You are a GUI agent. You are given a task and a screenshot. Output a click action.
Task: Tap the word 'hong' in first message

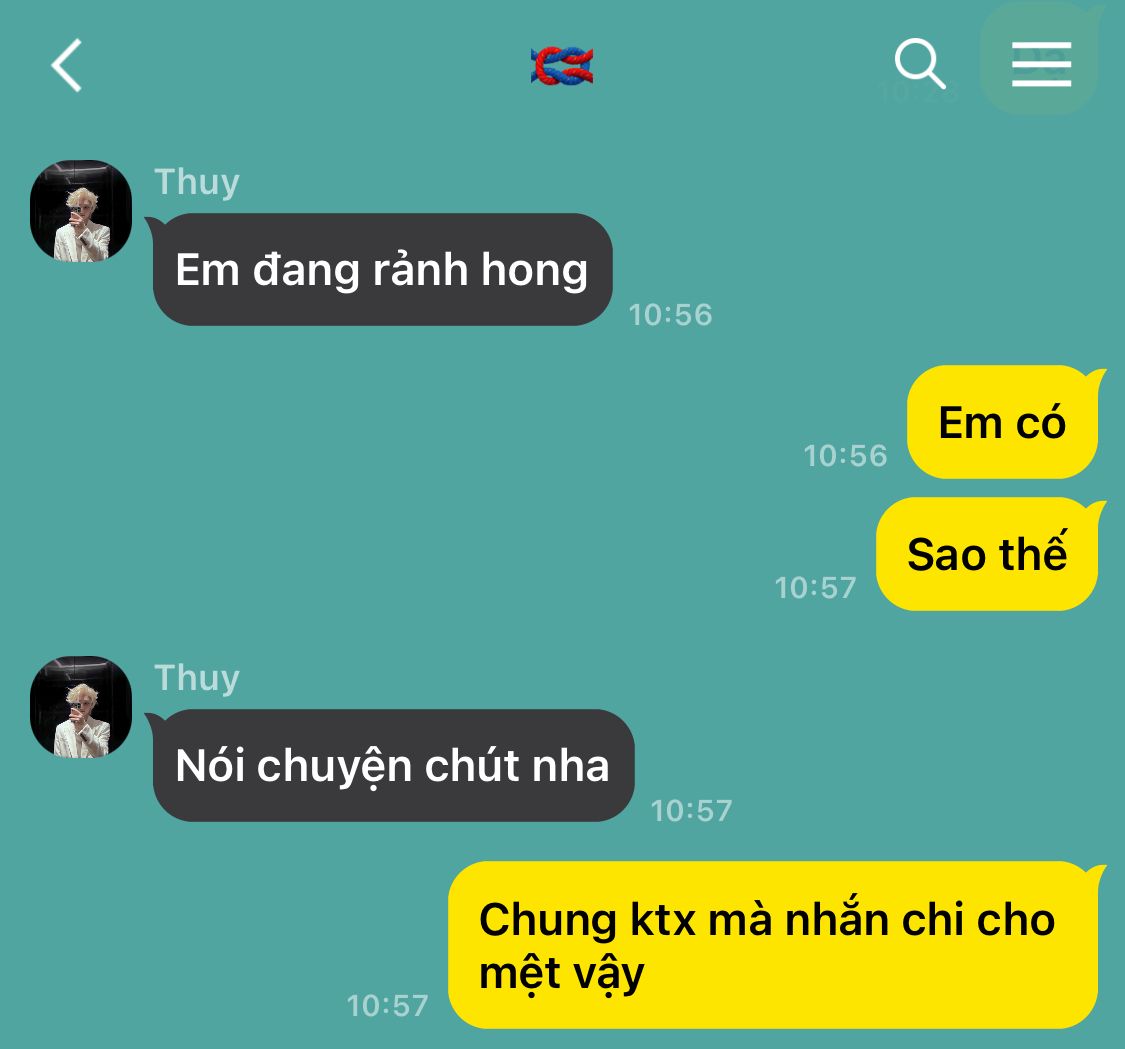(534, 270)
